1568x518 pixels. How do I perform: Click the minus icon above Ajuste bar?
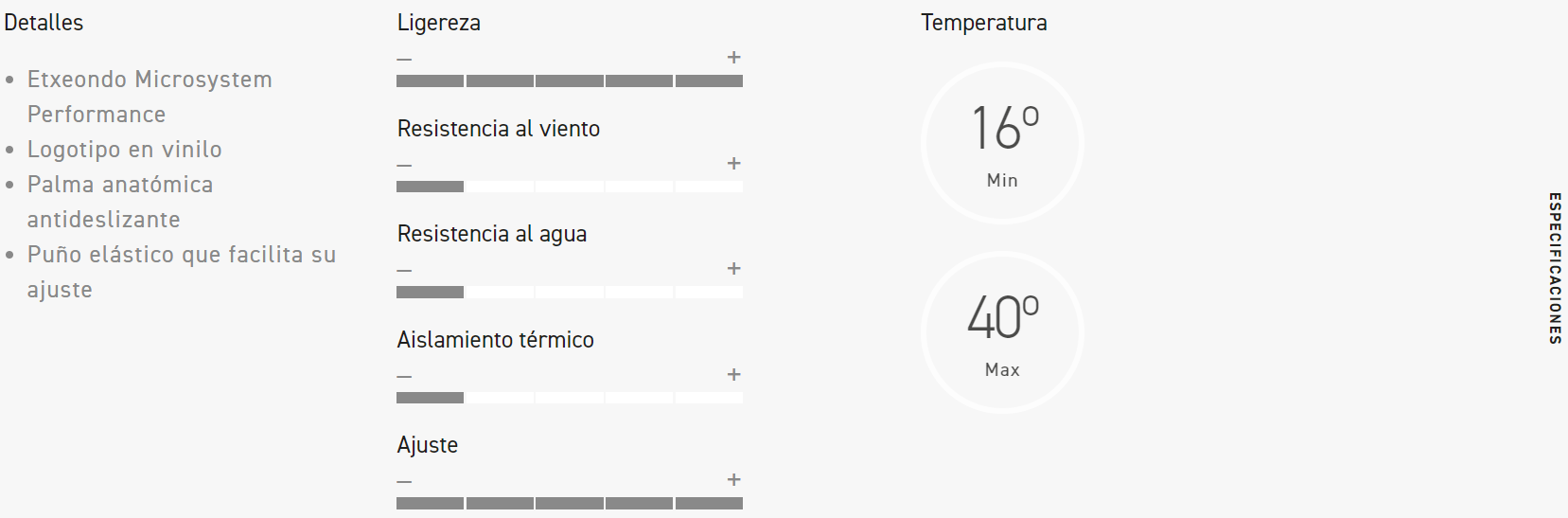[405, 482]
